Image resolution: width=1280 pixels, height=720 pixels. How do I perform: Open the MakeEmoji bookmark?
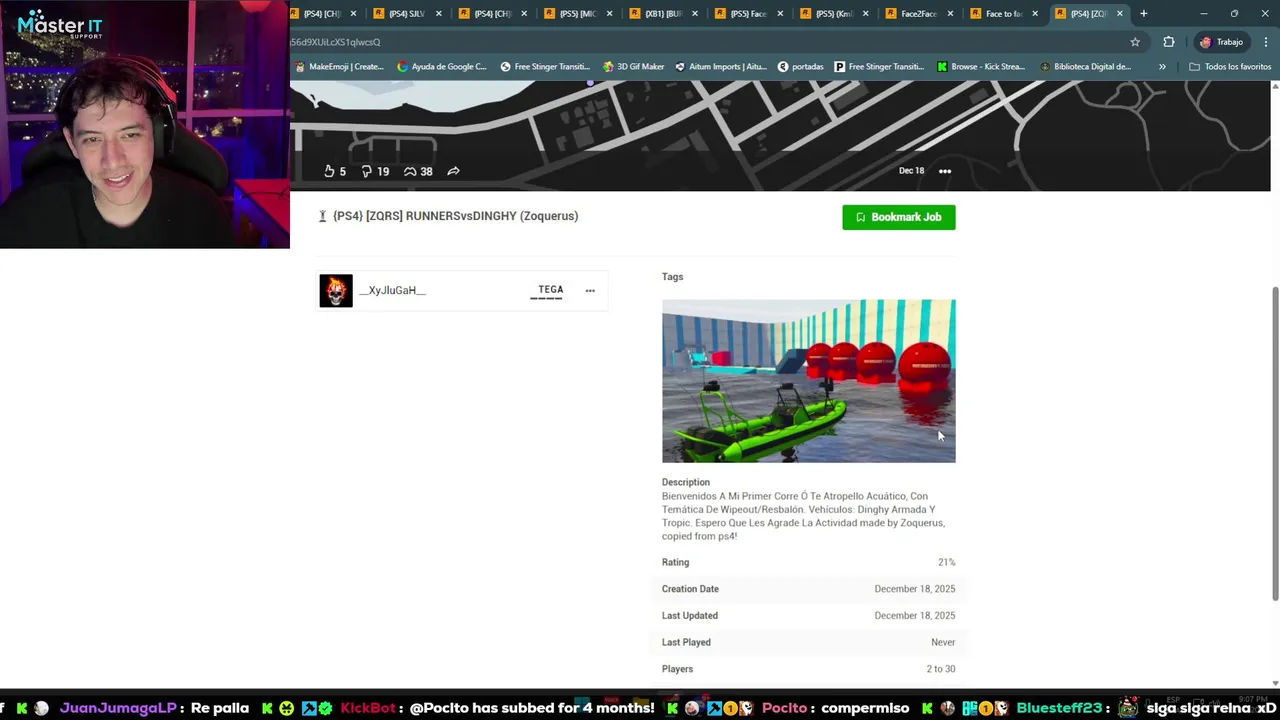339,67
